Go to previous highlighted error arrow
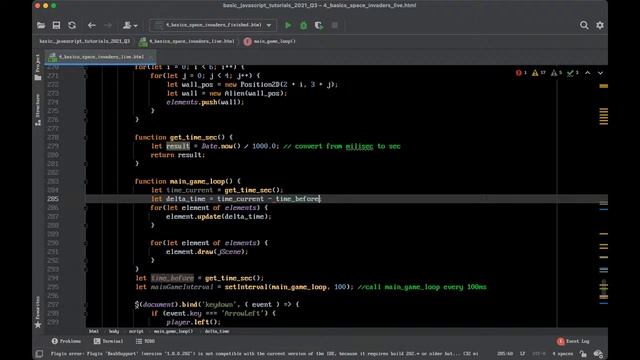This screenshot has height=360, width=640. 588,73
